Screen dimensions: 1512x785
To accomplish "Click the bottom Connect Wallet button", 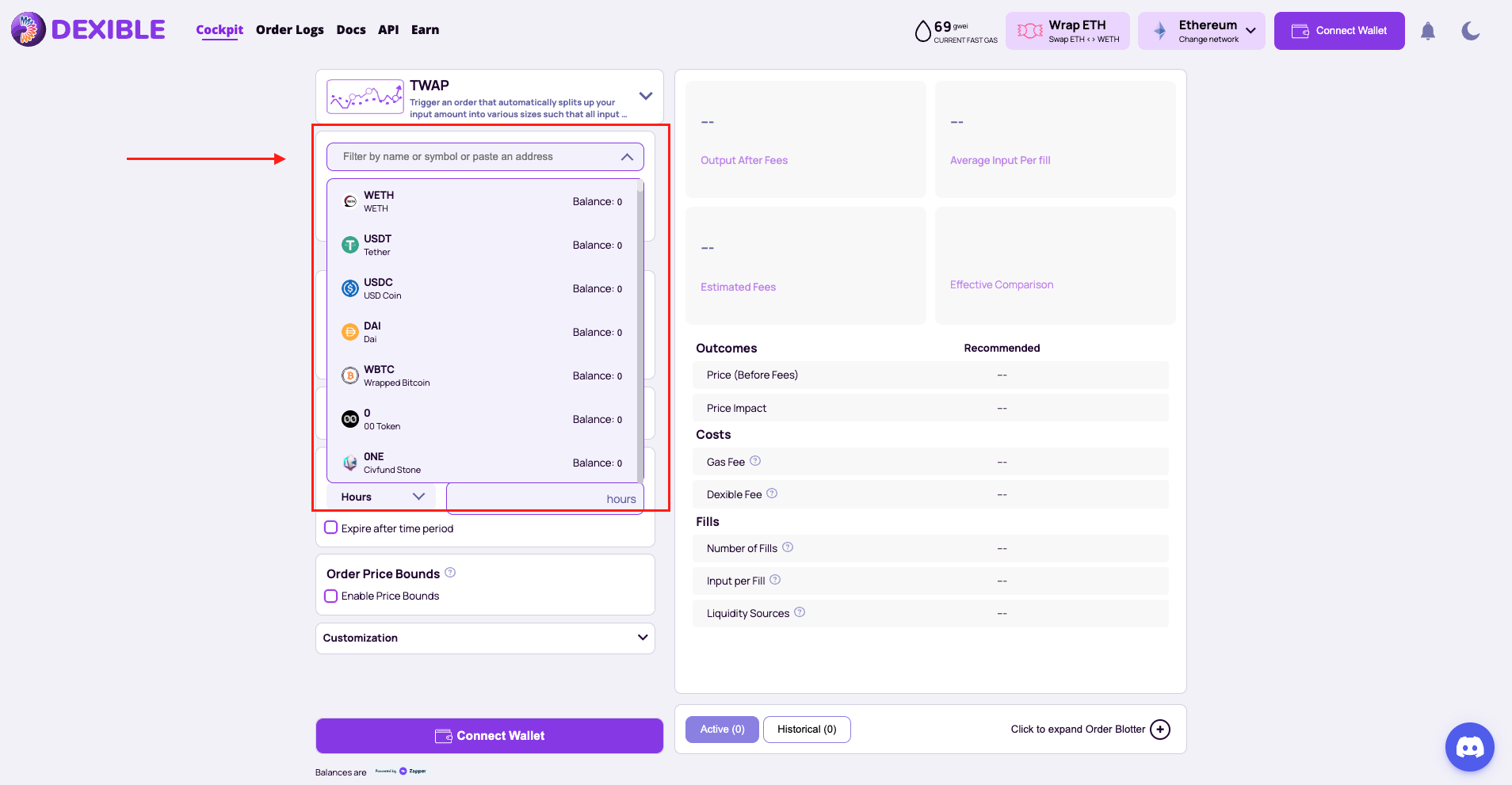I will (x=490, y=736).
